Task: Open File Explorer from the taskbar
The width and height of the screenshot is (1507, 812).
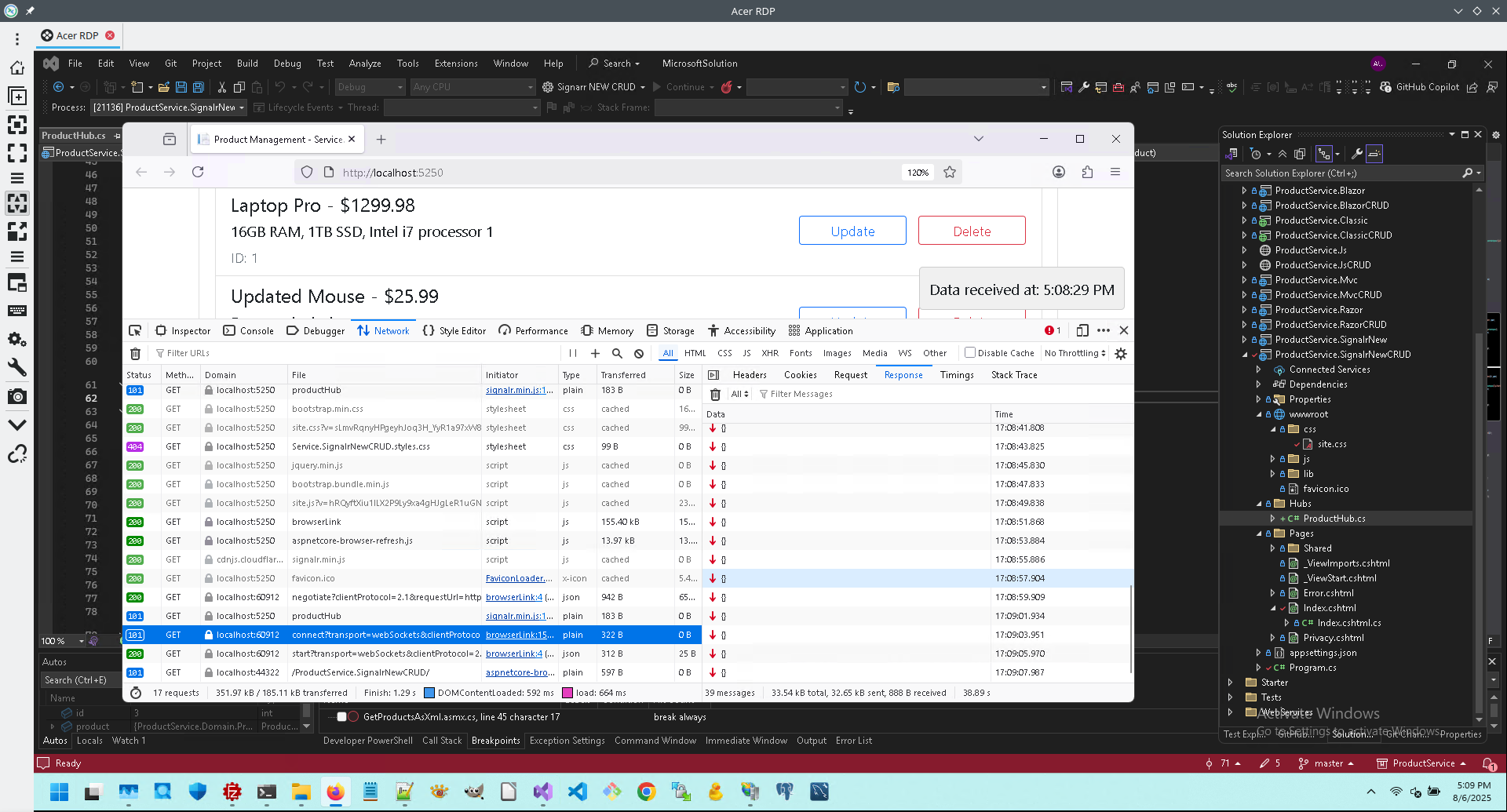Action: coord(301,792)
